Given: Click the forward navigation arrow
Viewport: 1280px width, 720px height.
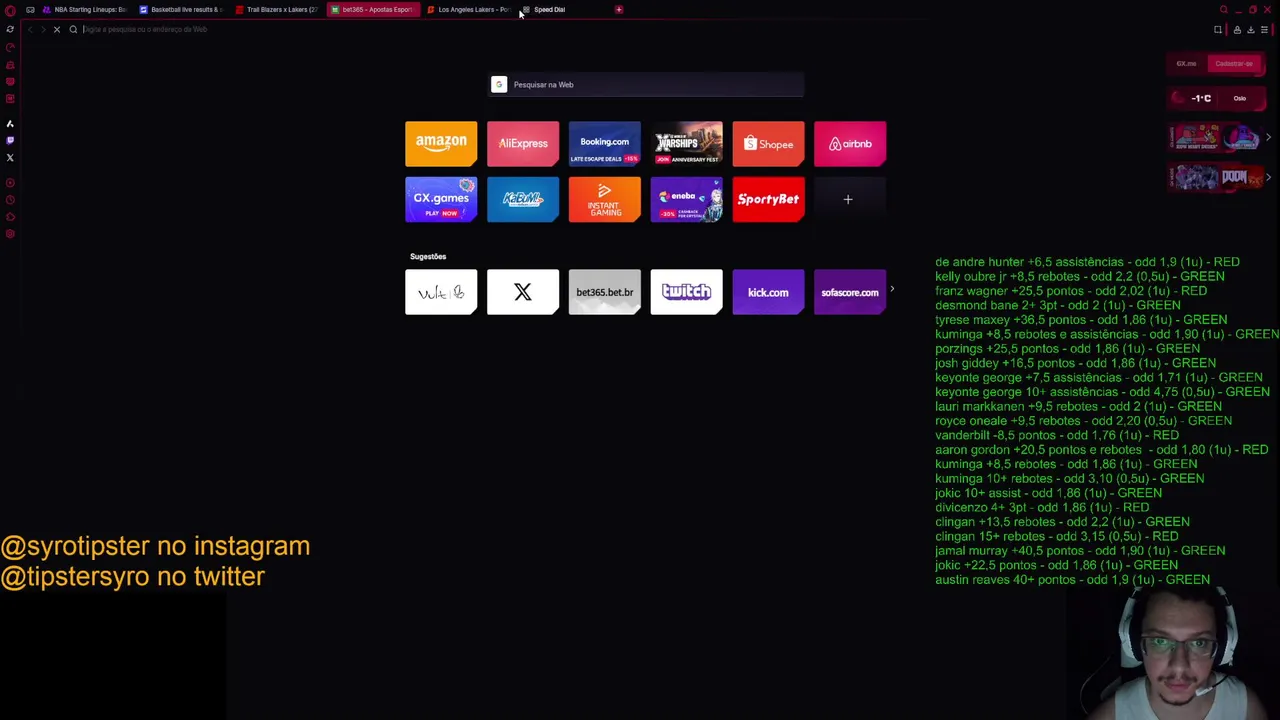Looking at the screenshot, I should 43,29.
